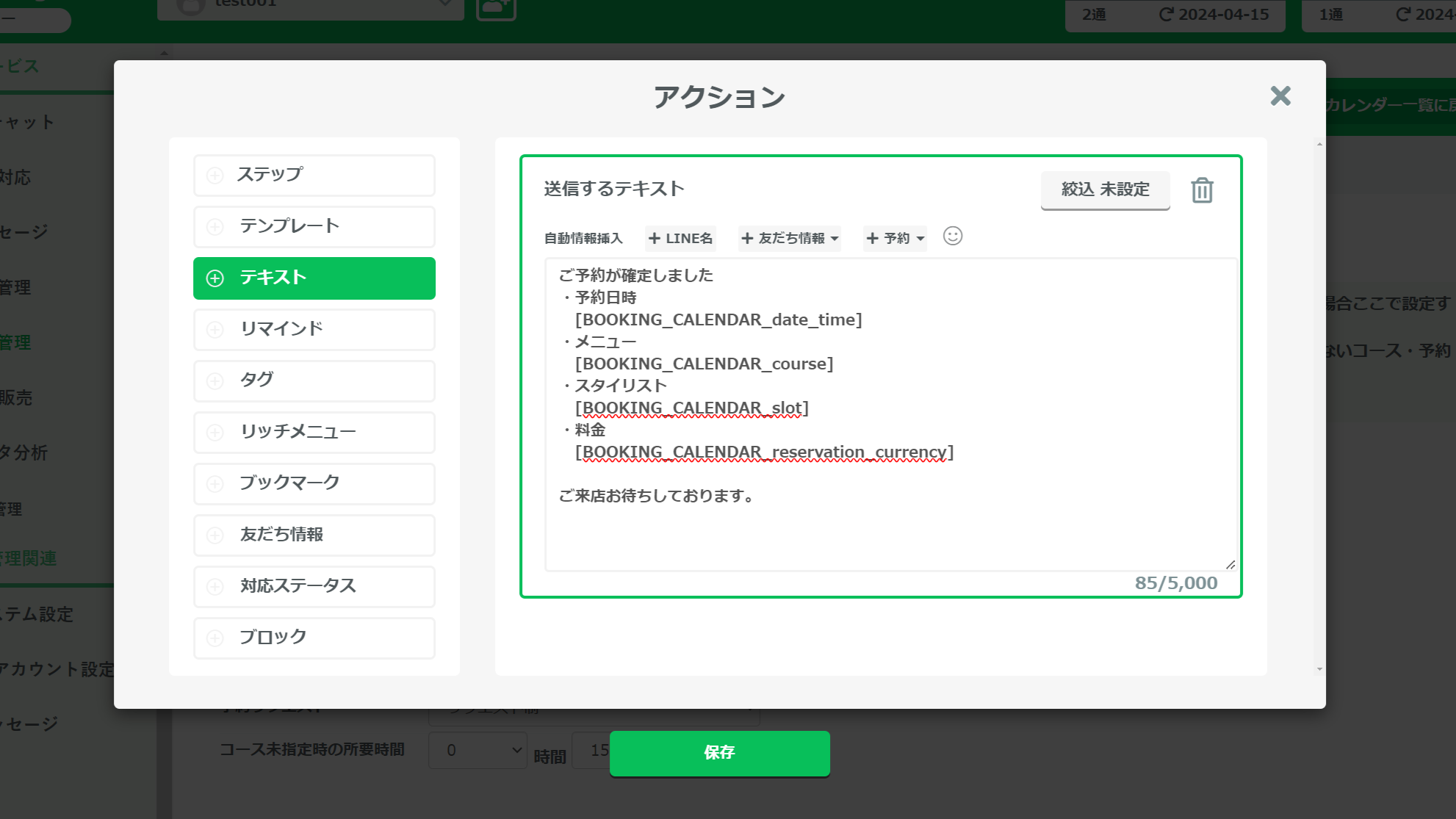Click the 2通 2024-04-15 message chip
The image size is (1456, 819).
1175,15
